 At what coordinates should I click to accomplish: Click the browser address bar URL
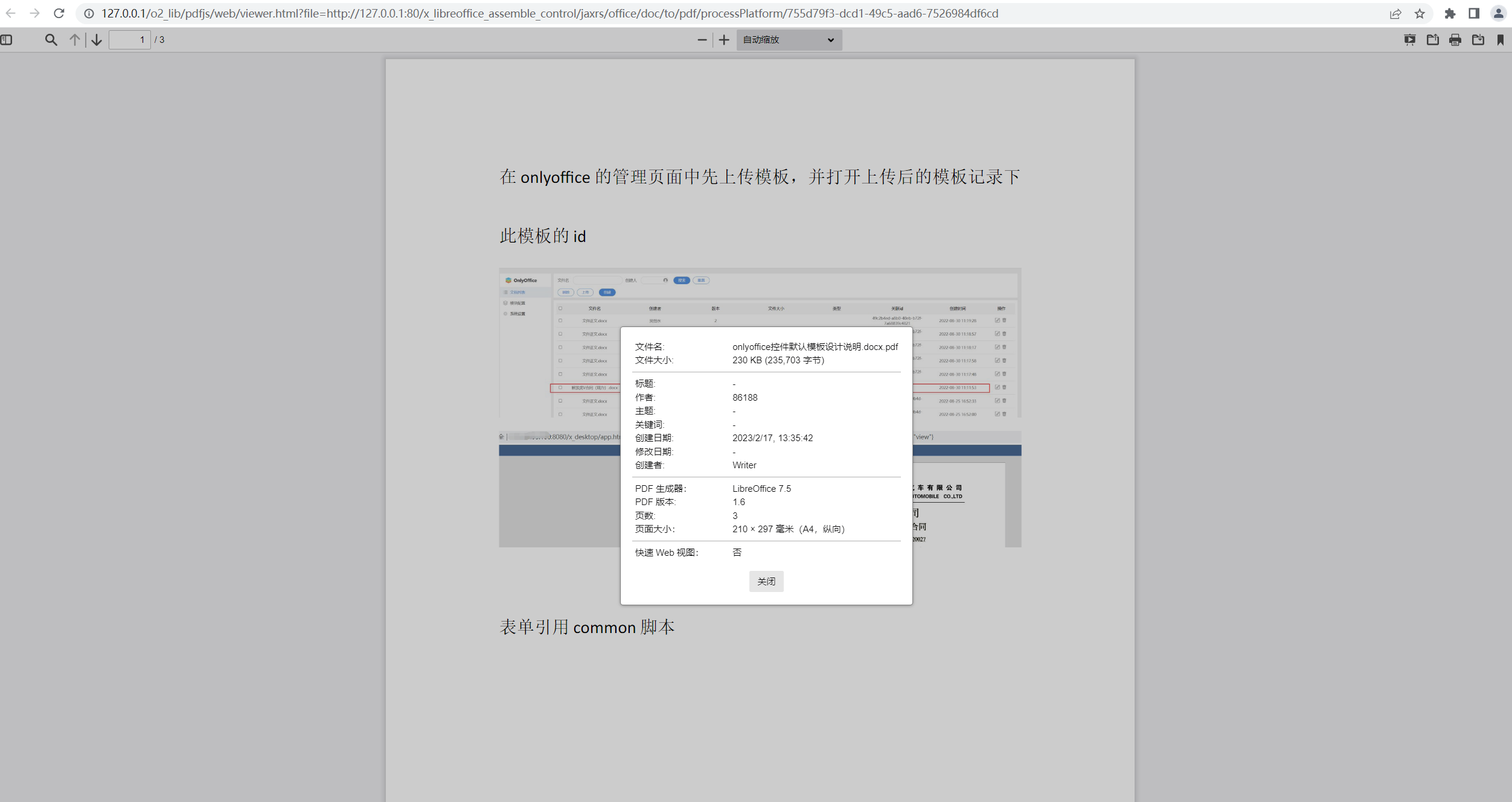coord(549,13)
